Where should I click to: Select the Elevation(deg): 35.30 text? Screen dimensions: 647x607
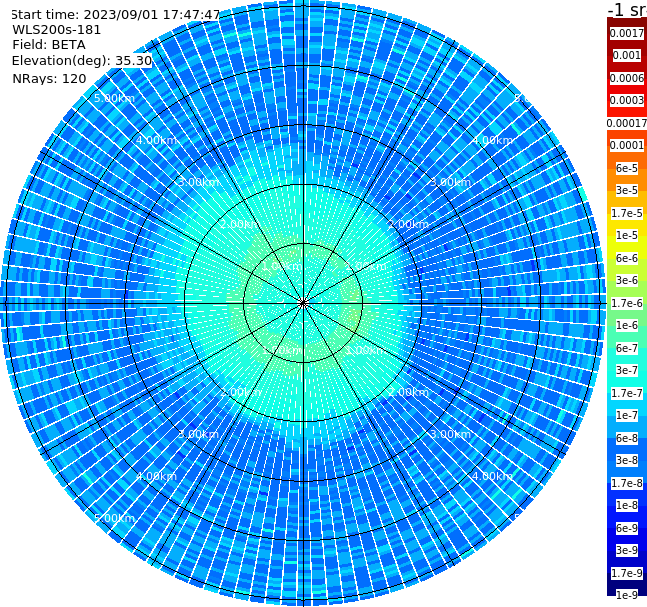pos(82,61)
